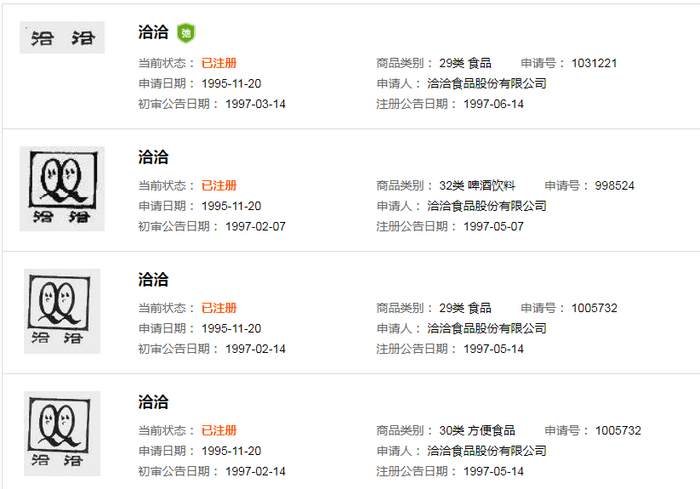The image size is (700, 489).
Task: Open the text-only 洽洽 logo thumbnail of entry 1031221
Action: [62, 38]
